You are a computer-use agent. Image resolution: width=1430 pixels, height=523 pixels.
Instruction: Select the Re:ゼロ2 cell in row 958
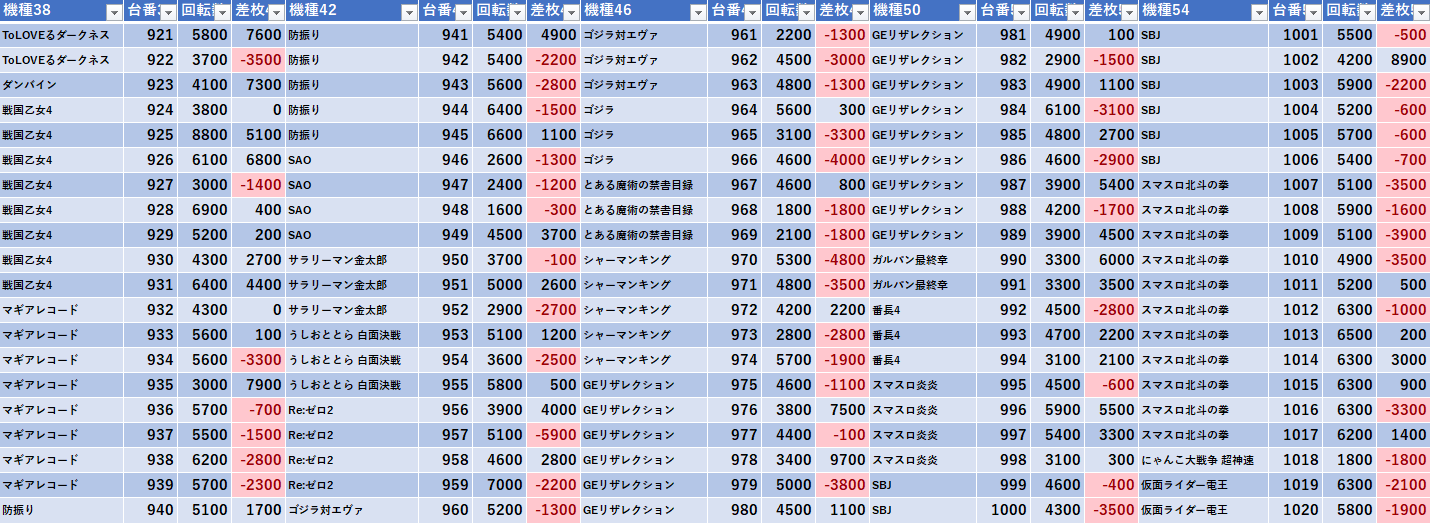[351, 460]
